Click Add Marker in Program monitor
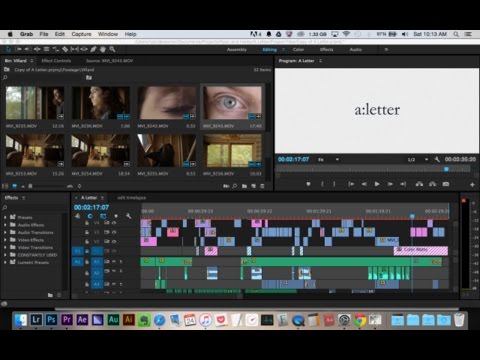 pos(308,184)
